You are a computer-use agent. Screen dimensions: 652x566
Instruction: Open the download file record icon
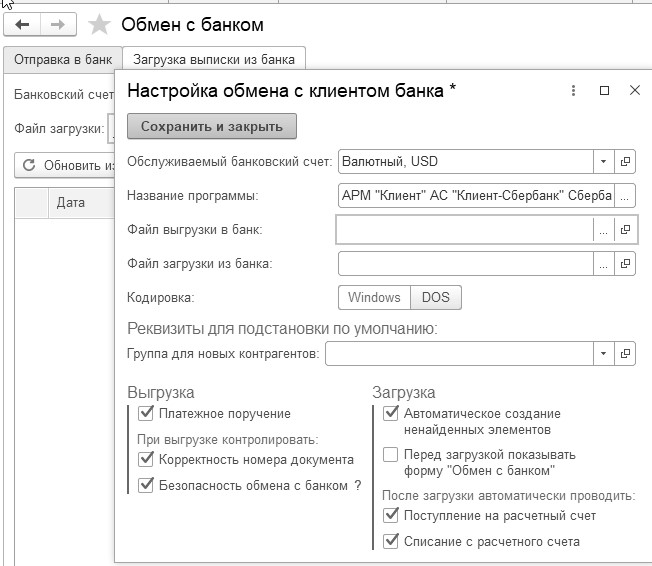tap(626, 264)
